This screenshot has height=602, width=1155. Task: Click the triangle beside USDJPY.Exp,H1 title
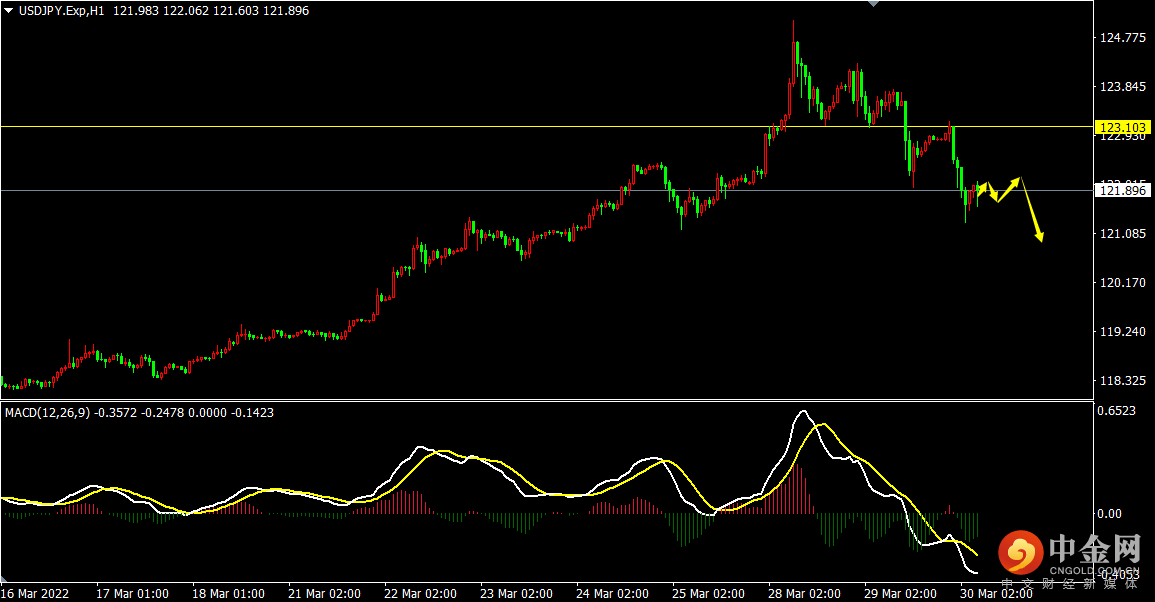point(8,11)
